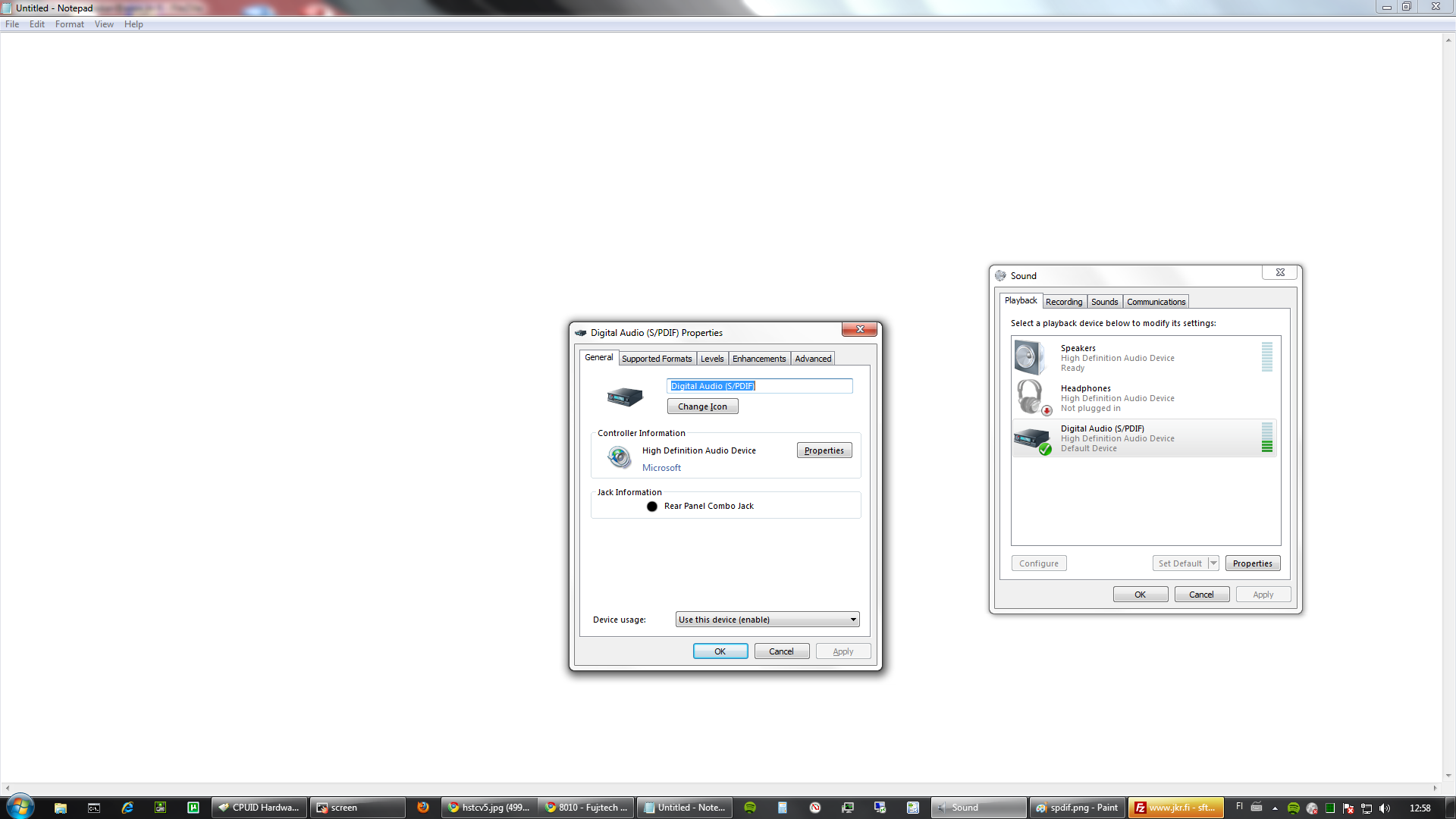Open the Levels tab

(712, 359)
